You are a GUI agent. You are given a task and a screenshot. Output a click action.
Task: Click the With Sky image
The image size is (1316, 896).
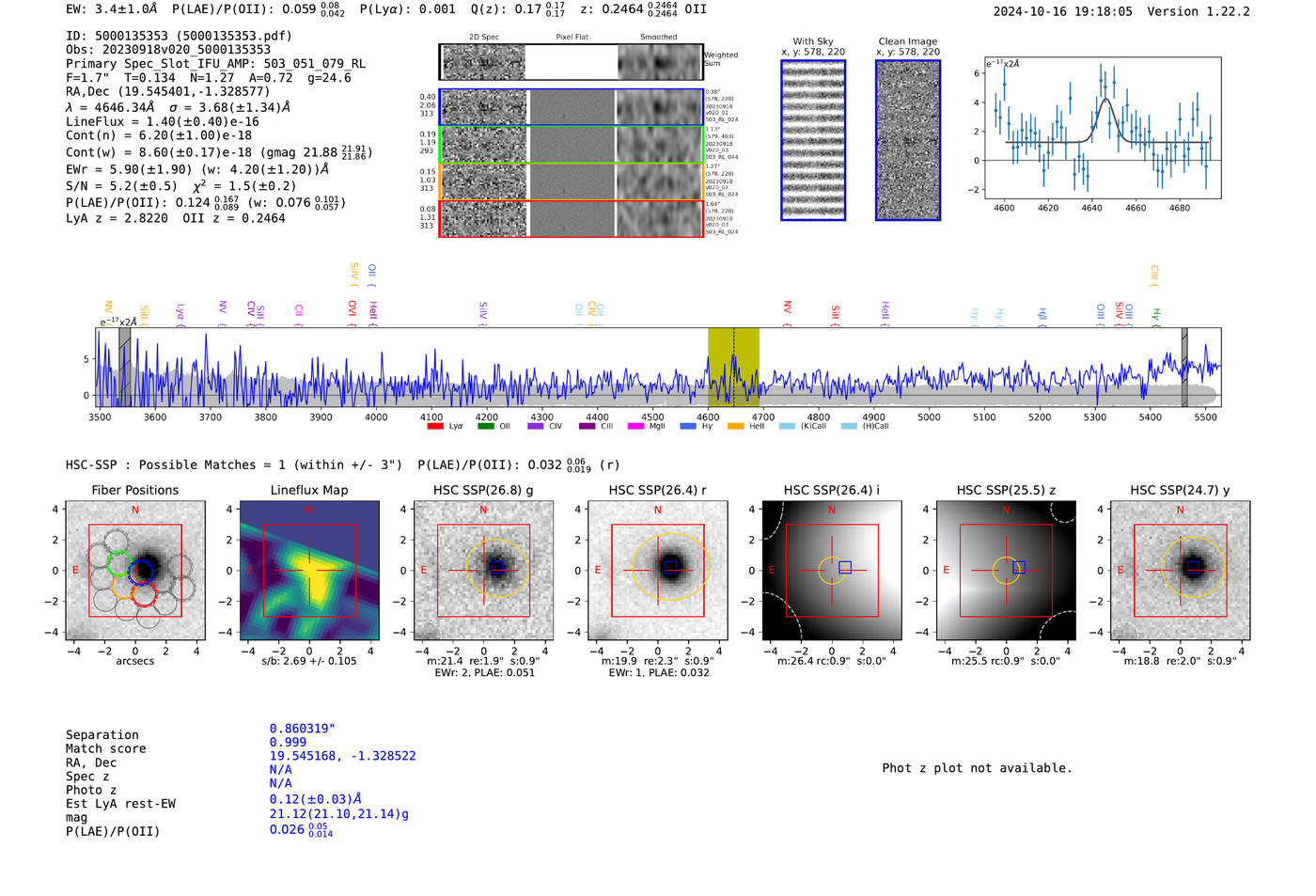coord(813,140)
